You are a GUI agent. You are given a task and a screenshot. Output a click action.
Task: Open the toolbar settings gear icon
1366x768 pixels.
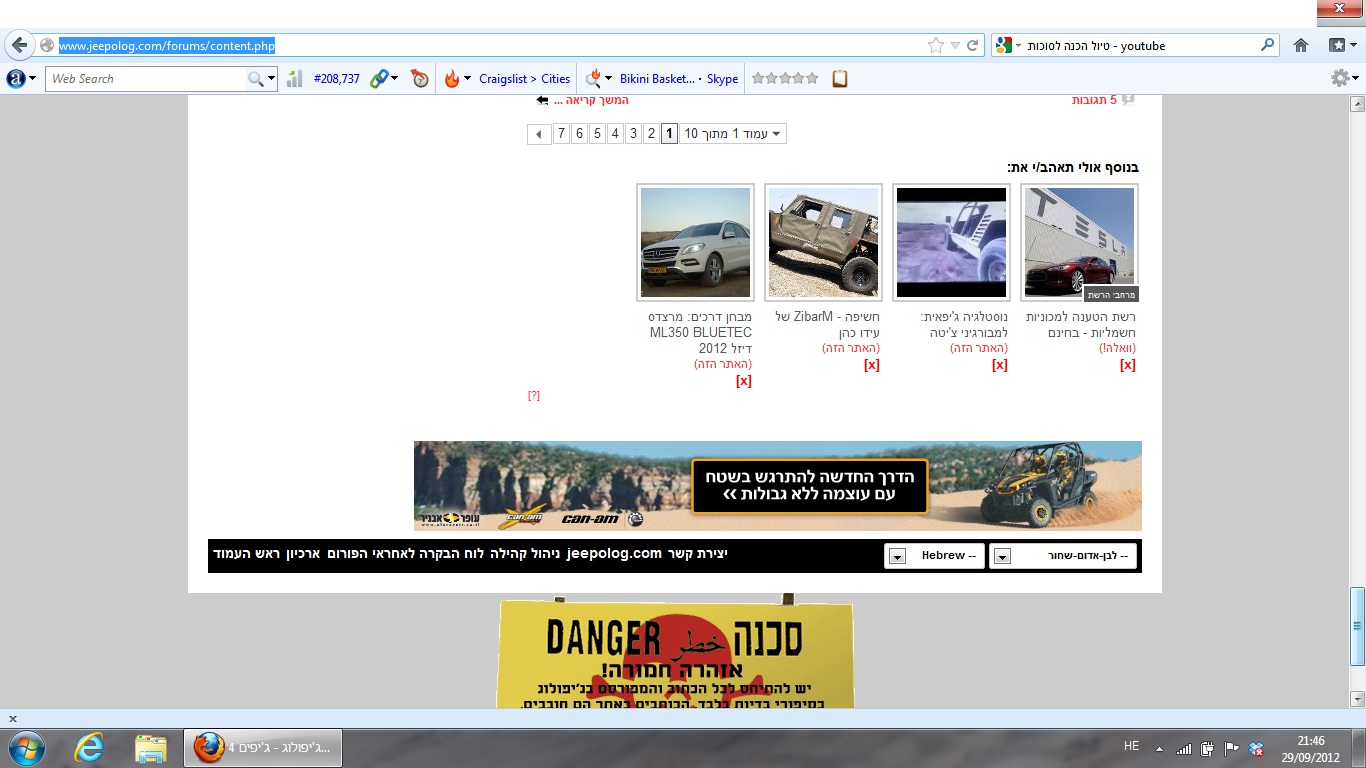coord(1339,78)
